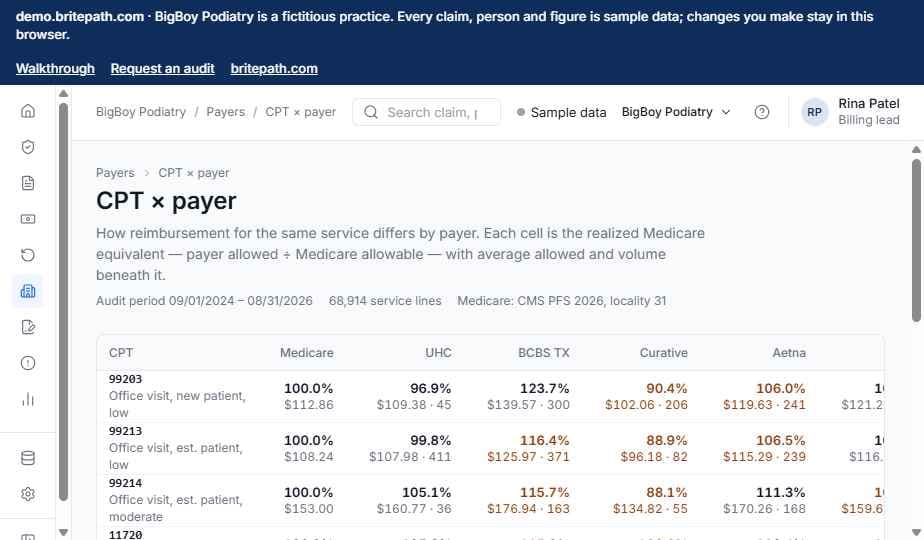The image size is (924, 540).
Task: Click the Request an audit link
Action: [162, 68]
